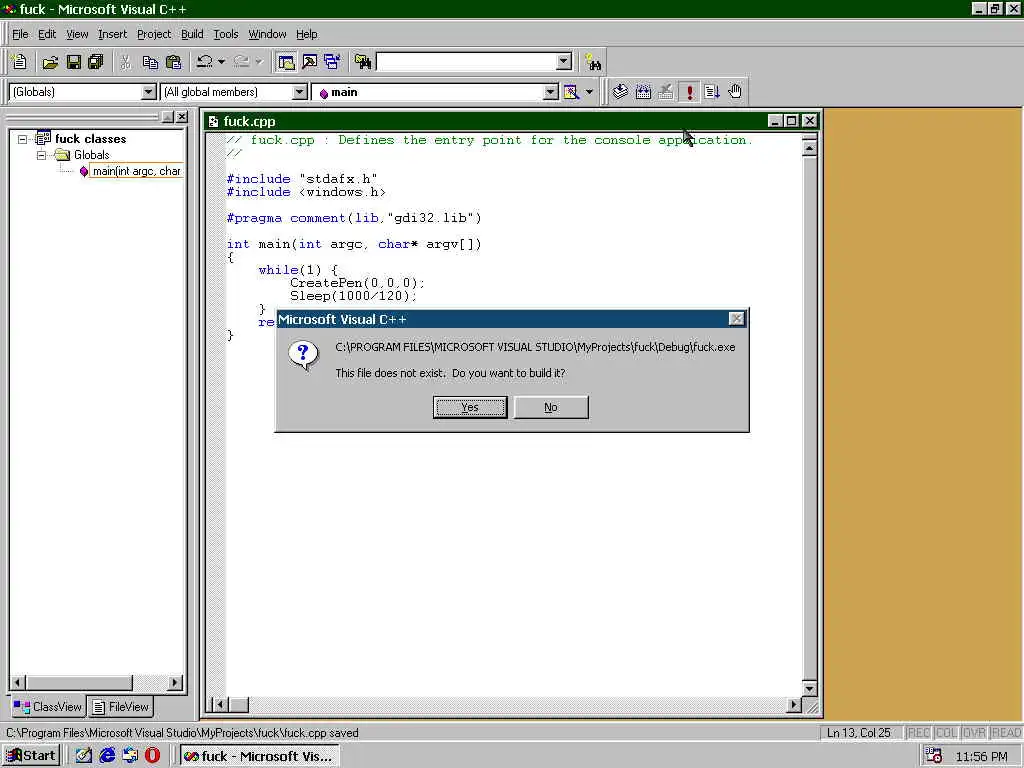This screenshot has width=1024, height=768.
Task: Open the (All global members) filter dropdown
Action: pos(299,92)
